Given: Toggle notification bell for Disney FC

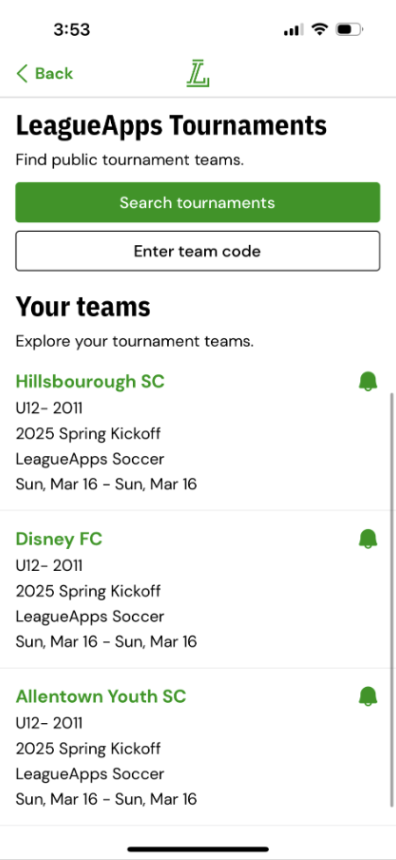Looking at the screenshot, I should tap(368, 539).
